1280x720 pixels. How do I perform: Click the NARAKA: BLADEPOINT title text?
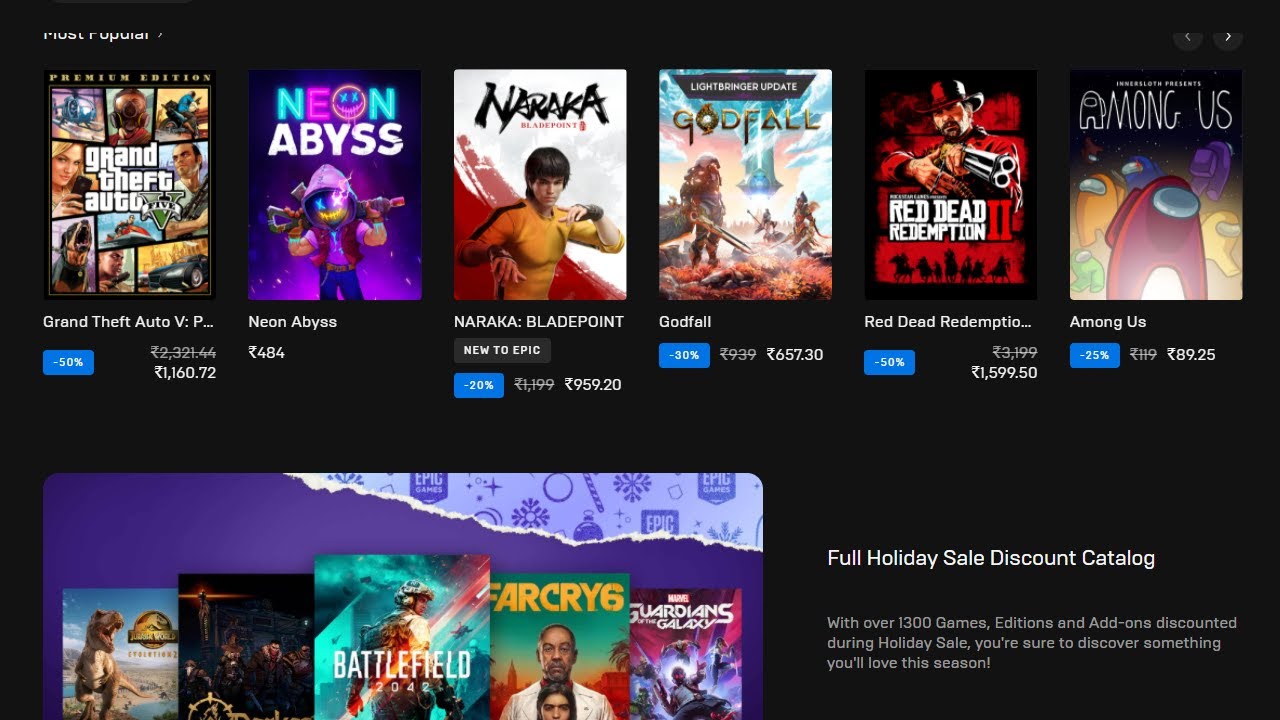[539, 322]
